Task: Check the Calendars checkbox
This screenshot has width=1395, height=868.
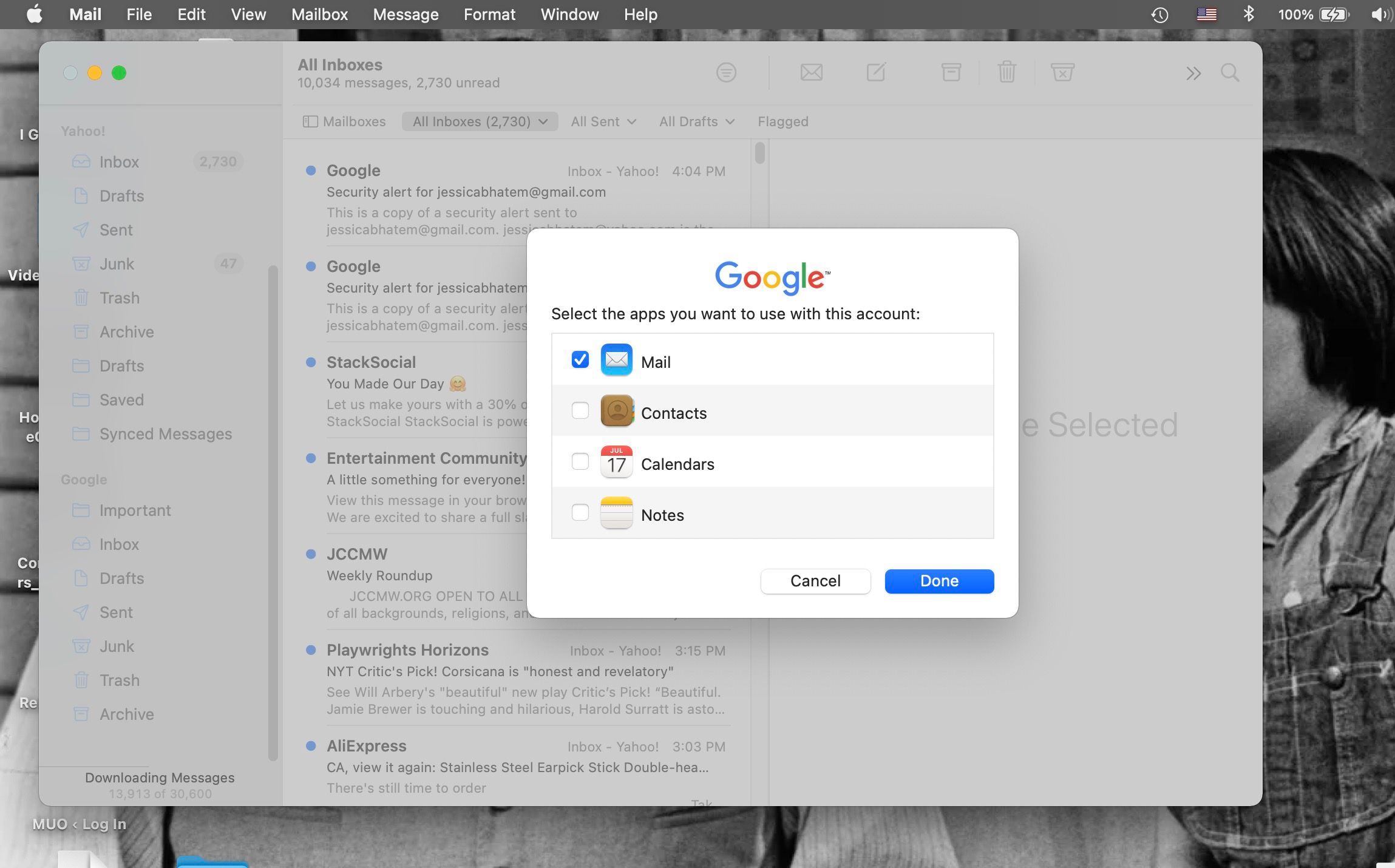Action: (x=580, y=462)
